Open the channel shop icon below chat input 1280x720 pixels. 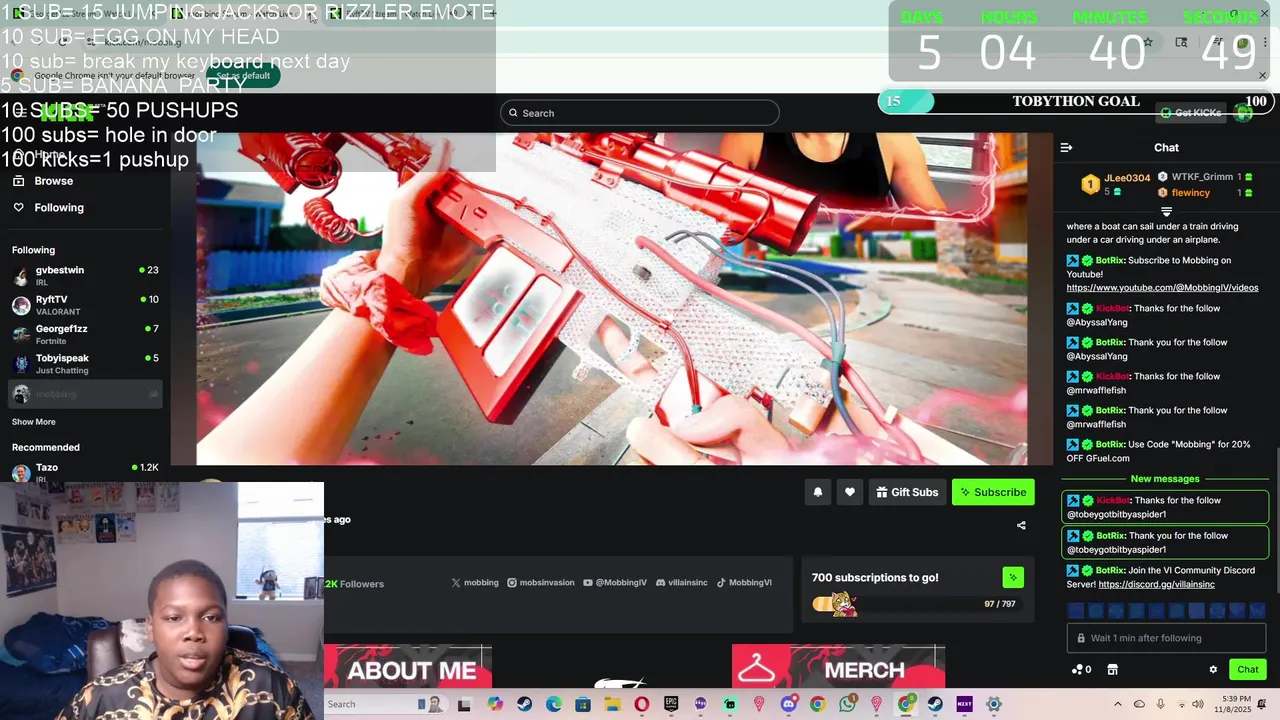click(1112, 670)
